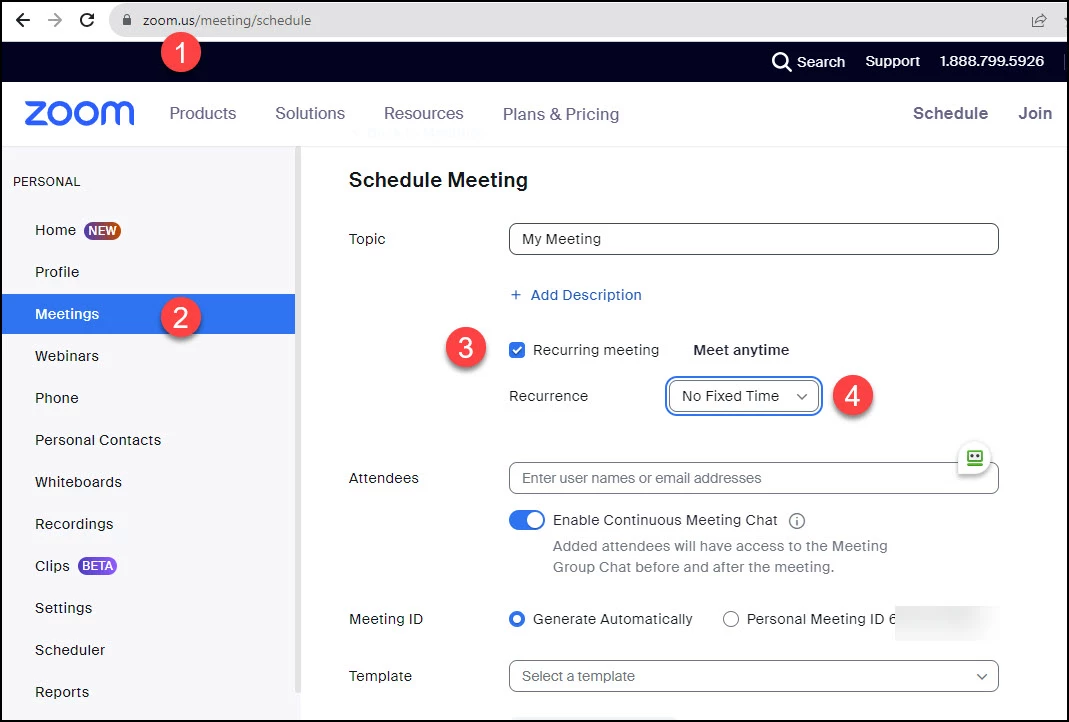The image size is (1069, 722).
Task: Reload the page with refresh icon
Action: tap(87, 20)
